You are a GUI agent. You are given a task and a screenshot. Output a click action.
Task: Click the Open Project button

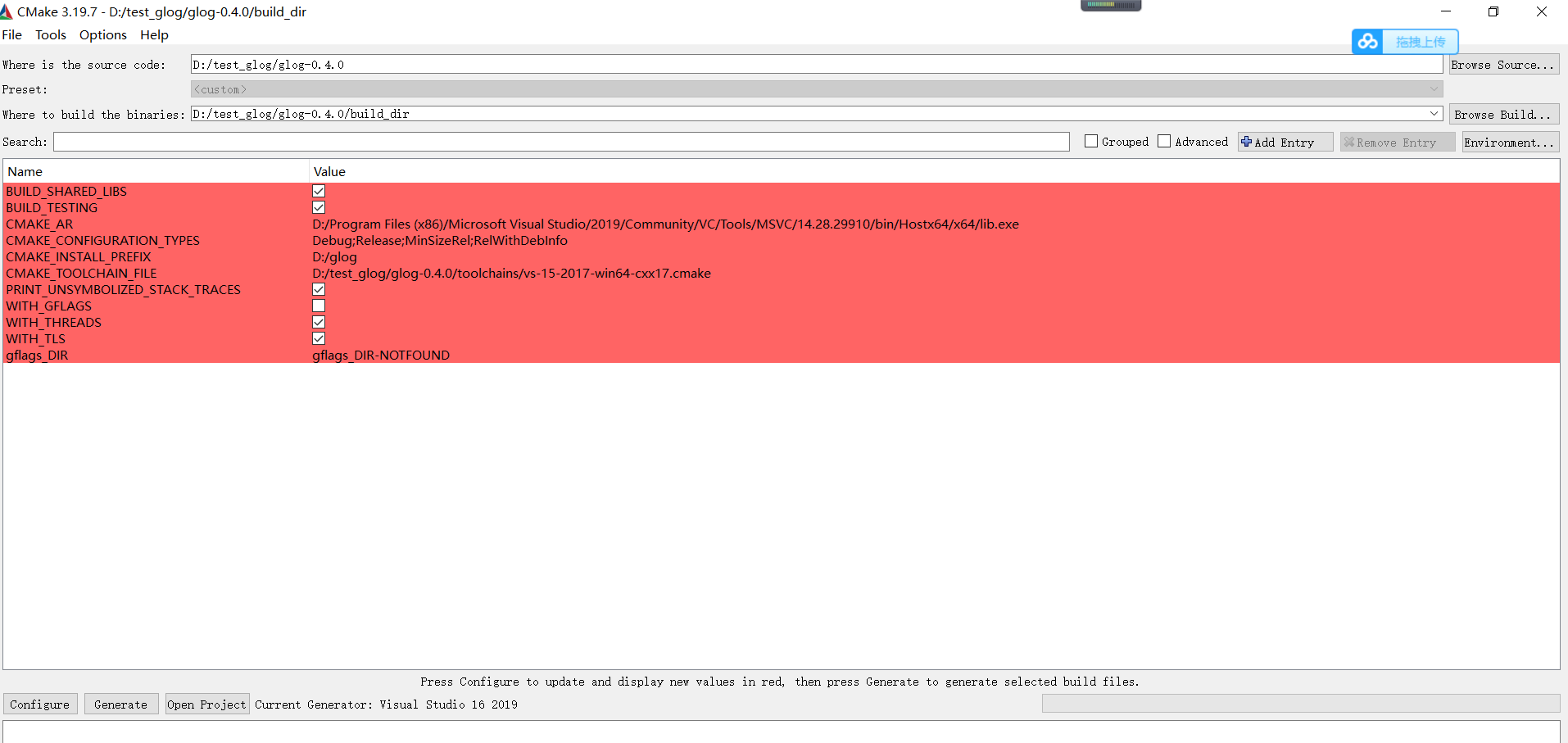pyautogui.click(x=207, y=704)
